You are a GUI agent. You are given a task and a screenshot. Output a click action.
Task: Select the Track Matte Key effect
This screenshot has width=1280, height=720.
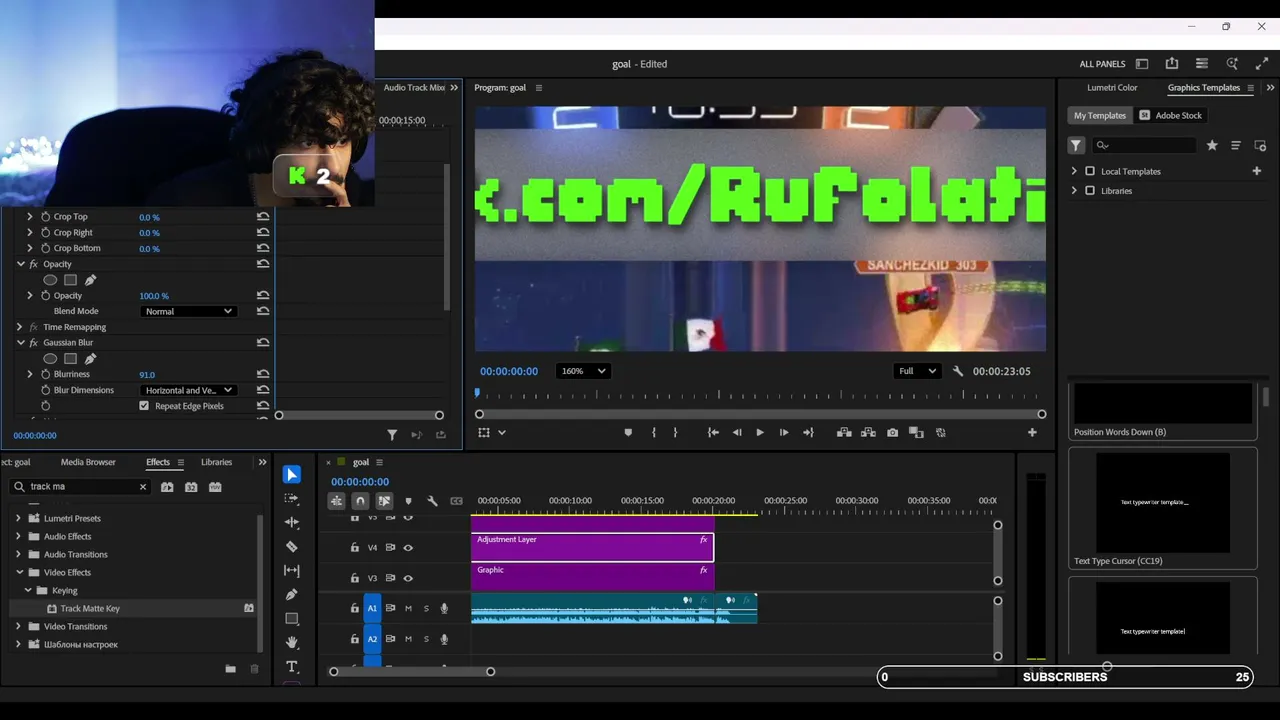tap(90, 609)
